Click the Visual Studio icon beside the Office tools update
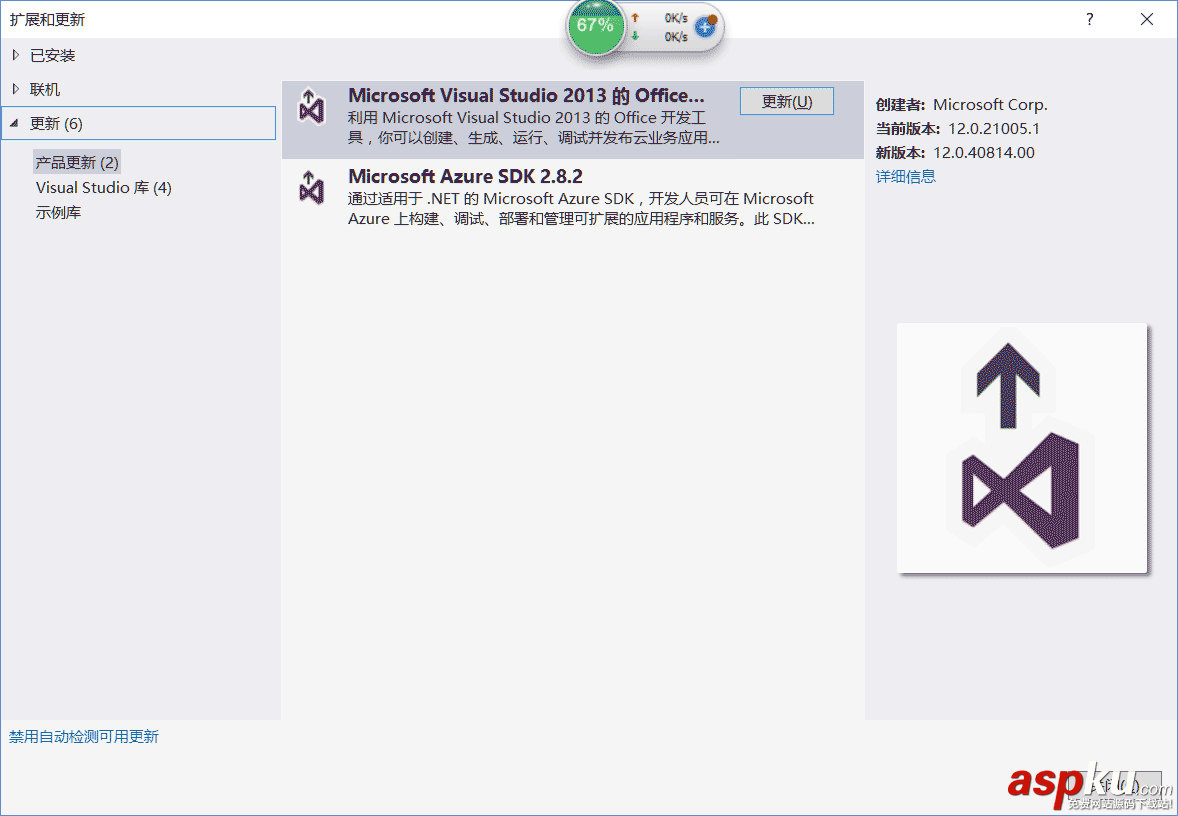The height and width of the screenshot is (816, 1178). pos(311,104)
